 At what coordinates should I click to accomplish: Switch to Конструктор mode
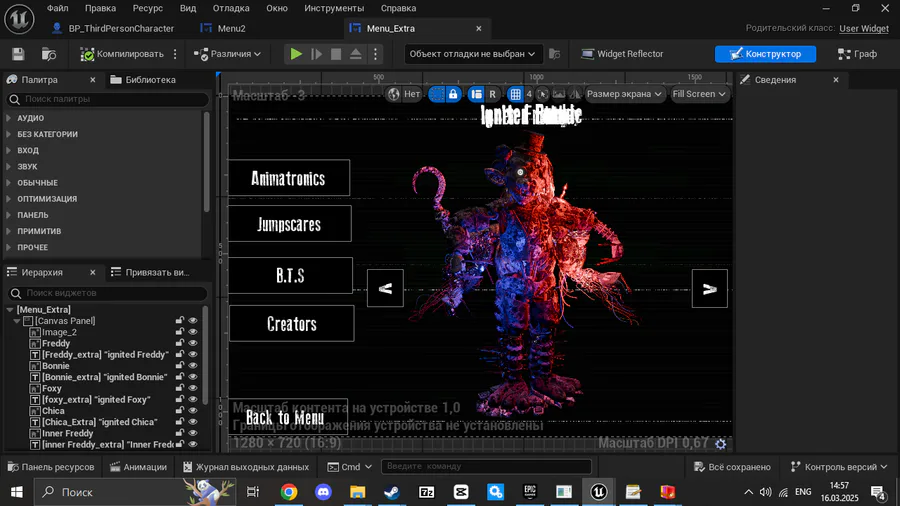coord(765,54)
